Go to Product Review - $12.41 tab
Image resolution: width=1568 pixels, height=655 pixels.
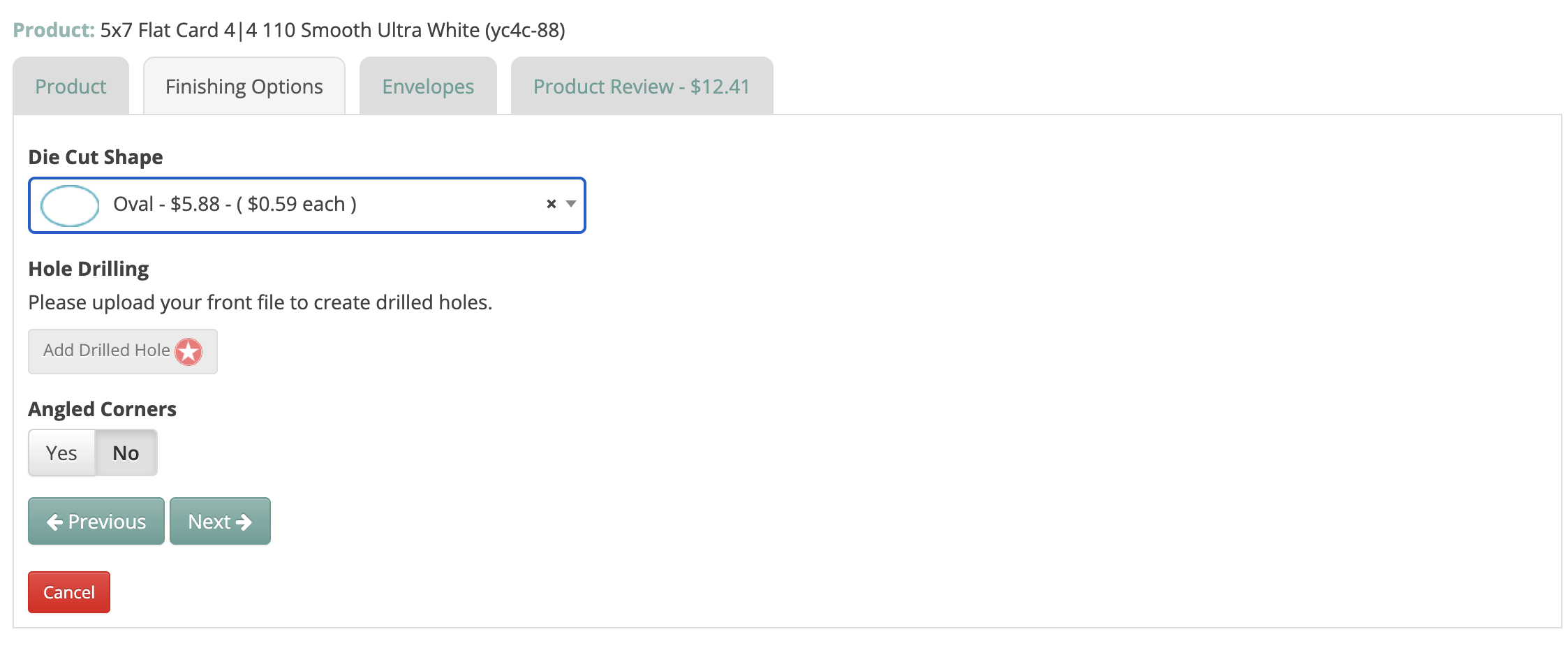[x=642, y=87]
